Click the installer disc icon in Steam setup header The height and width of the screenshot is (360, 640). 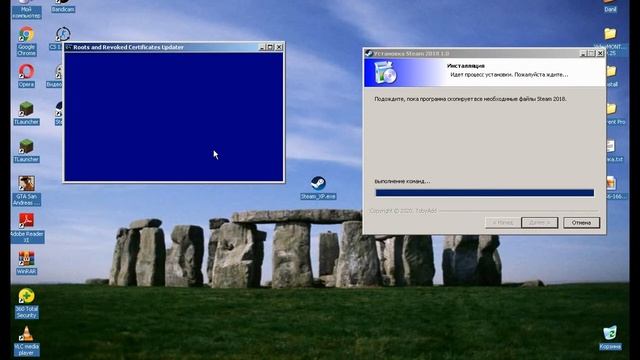(x=385, y=73)
